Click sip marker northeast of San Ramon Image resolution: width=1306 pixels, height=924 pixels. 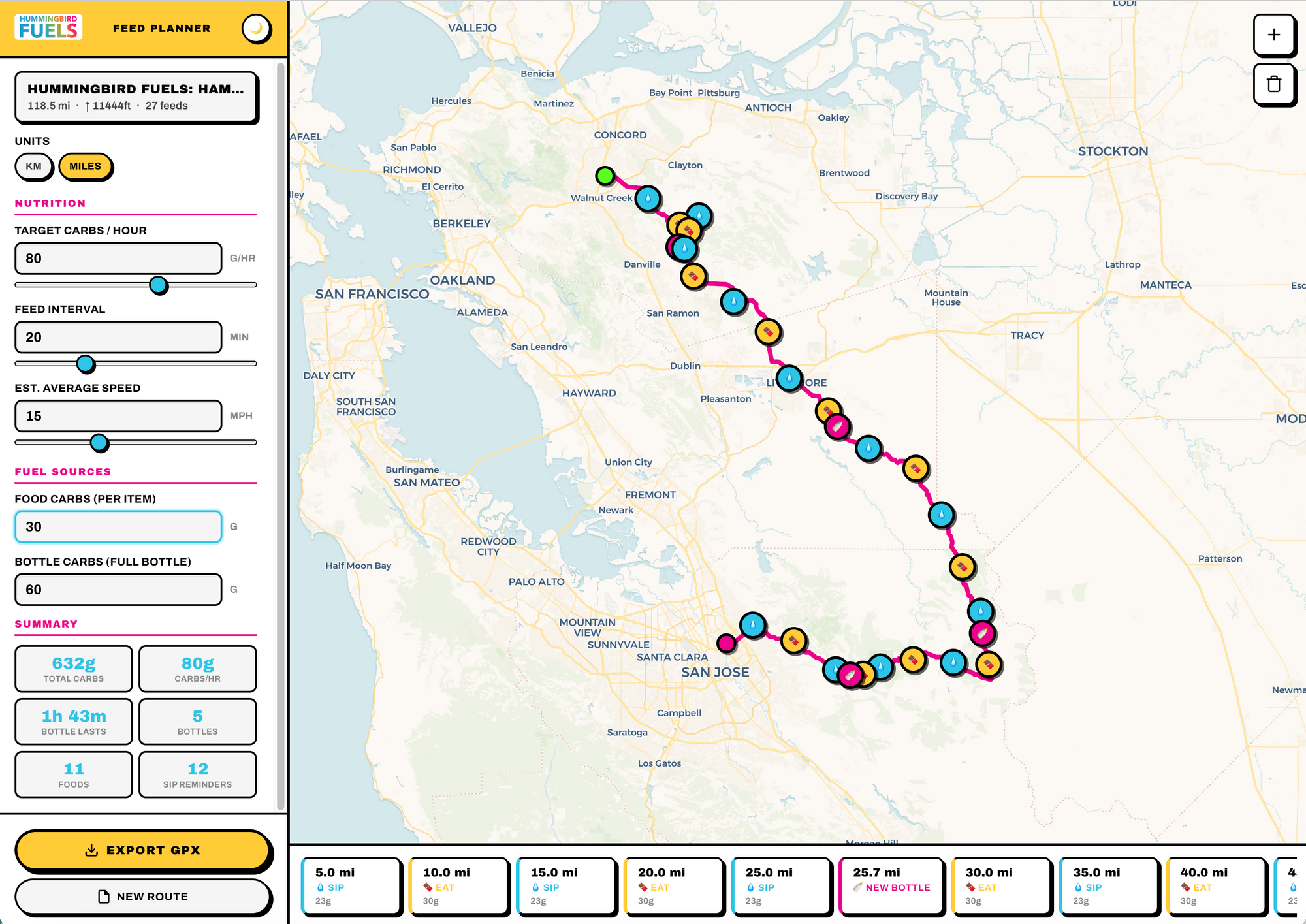(x=734, y=302)
